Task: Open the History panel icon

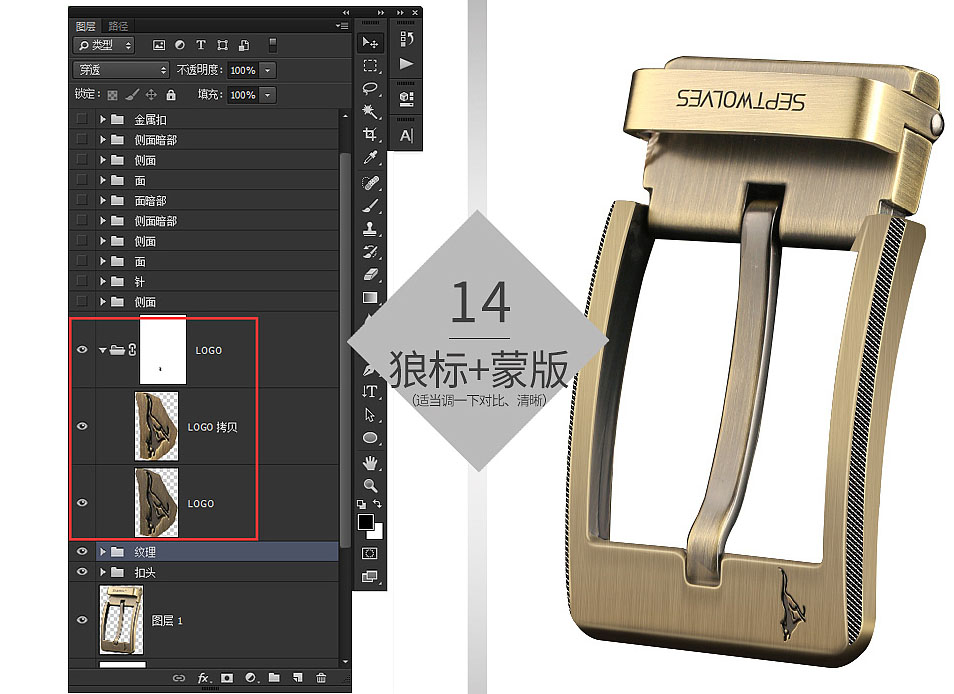Action: click(406, 39)
